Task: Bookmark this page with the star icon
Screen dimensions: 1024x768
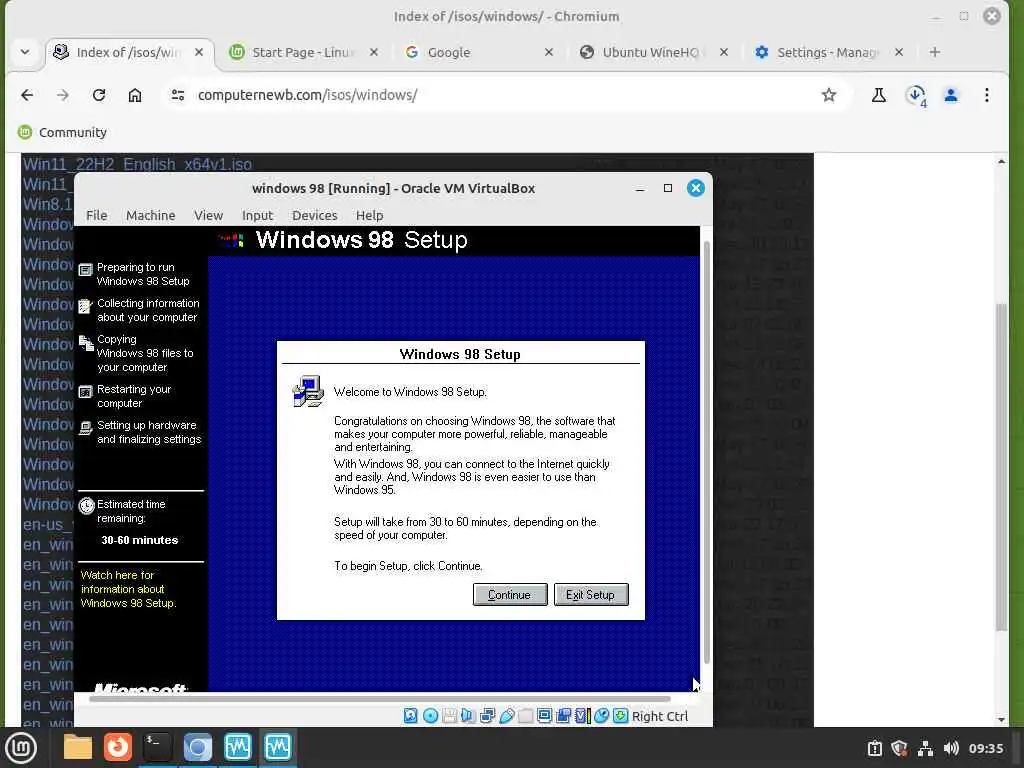Action: (829, 95)
